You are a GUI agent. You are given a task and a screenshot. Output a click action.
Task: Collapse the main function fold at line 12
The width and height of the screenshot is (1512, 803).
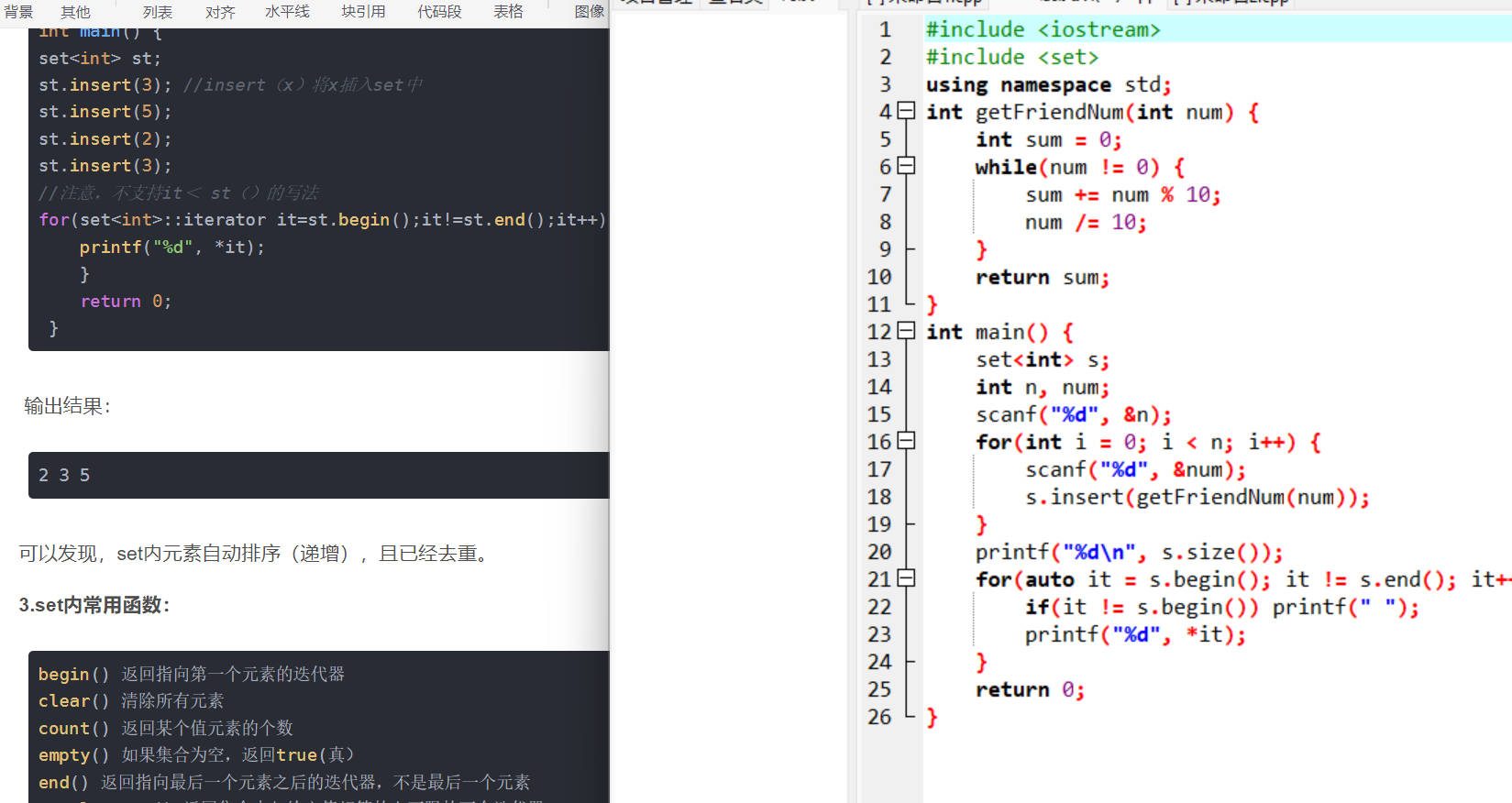pyautogui.click(x=906, y=331)
